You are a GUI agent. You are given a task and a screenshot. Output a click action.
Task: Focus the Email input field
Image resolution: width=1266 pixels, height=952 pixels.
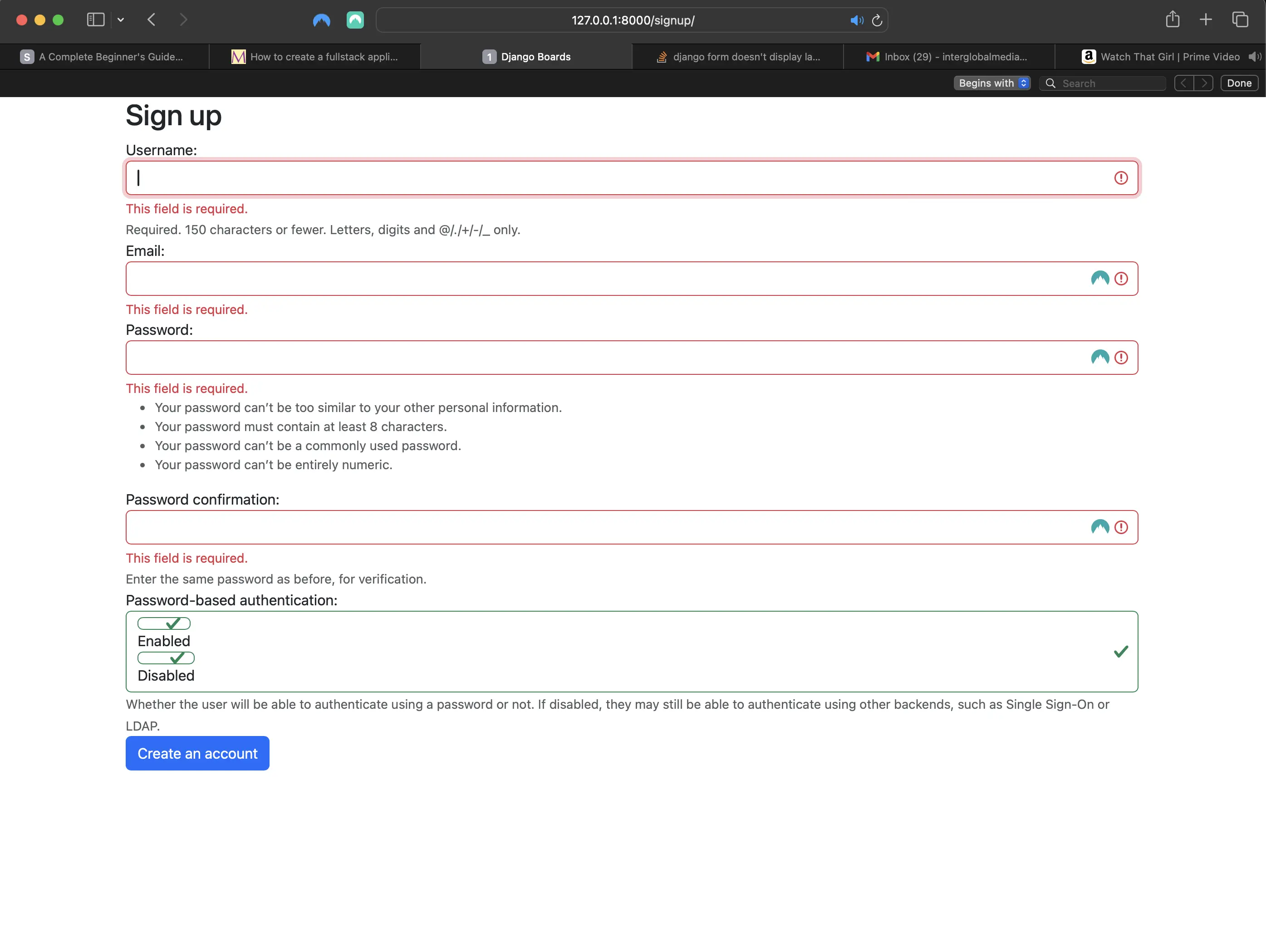pos(632,279)
